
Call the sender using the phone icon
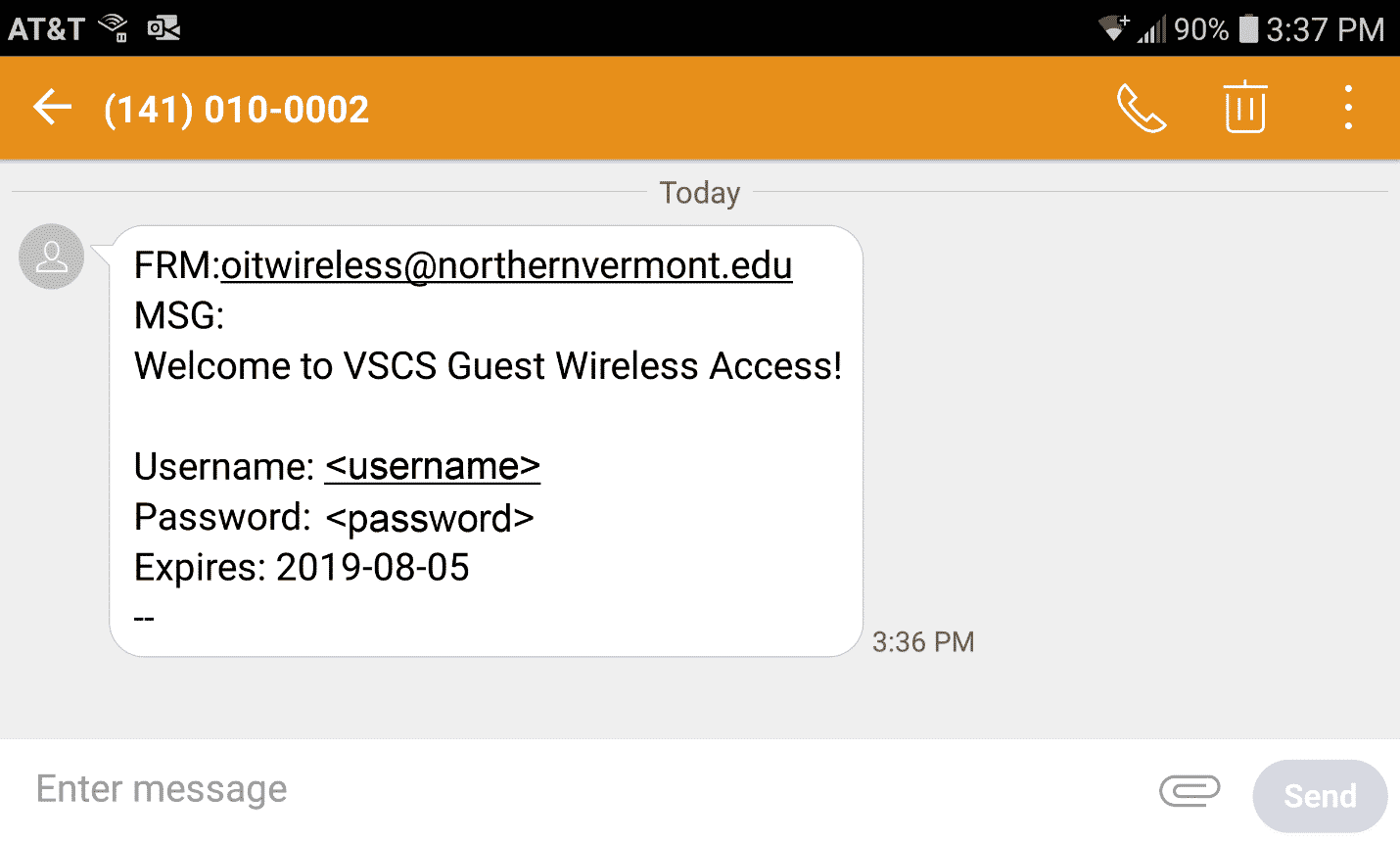tap(1142, 108)
